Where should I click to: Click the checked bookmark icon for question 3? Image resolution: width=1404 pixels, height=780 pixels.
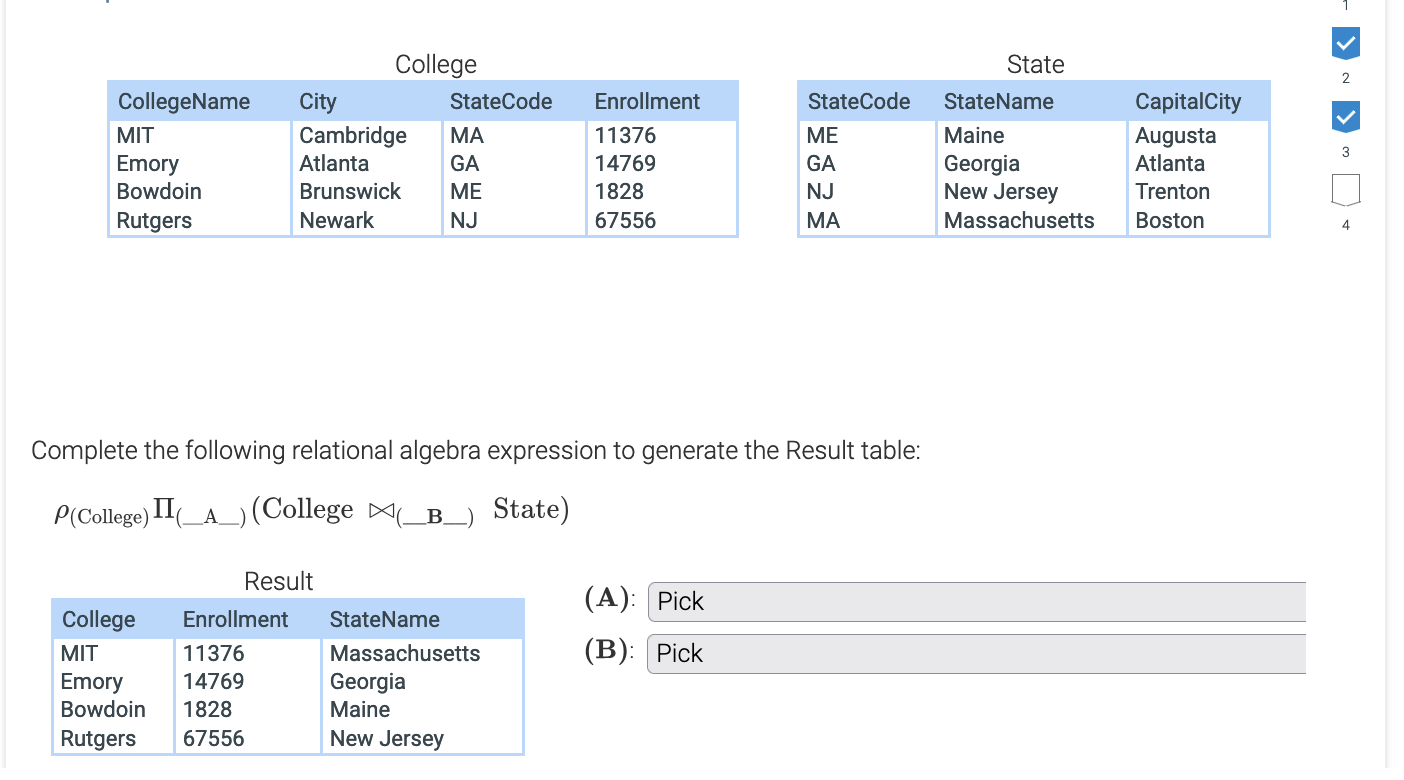pyautogui.click(x=1345, y=115)
